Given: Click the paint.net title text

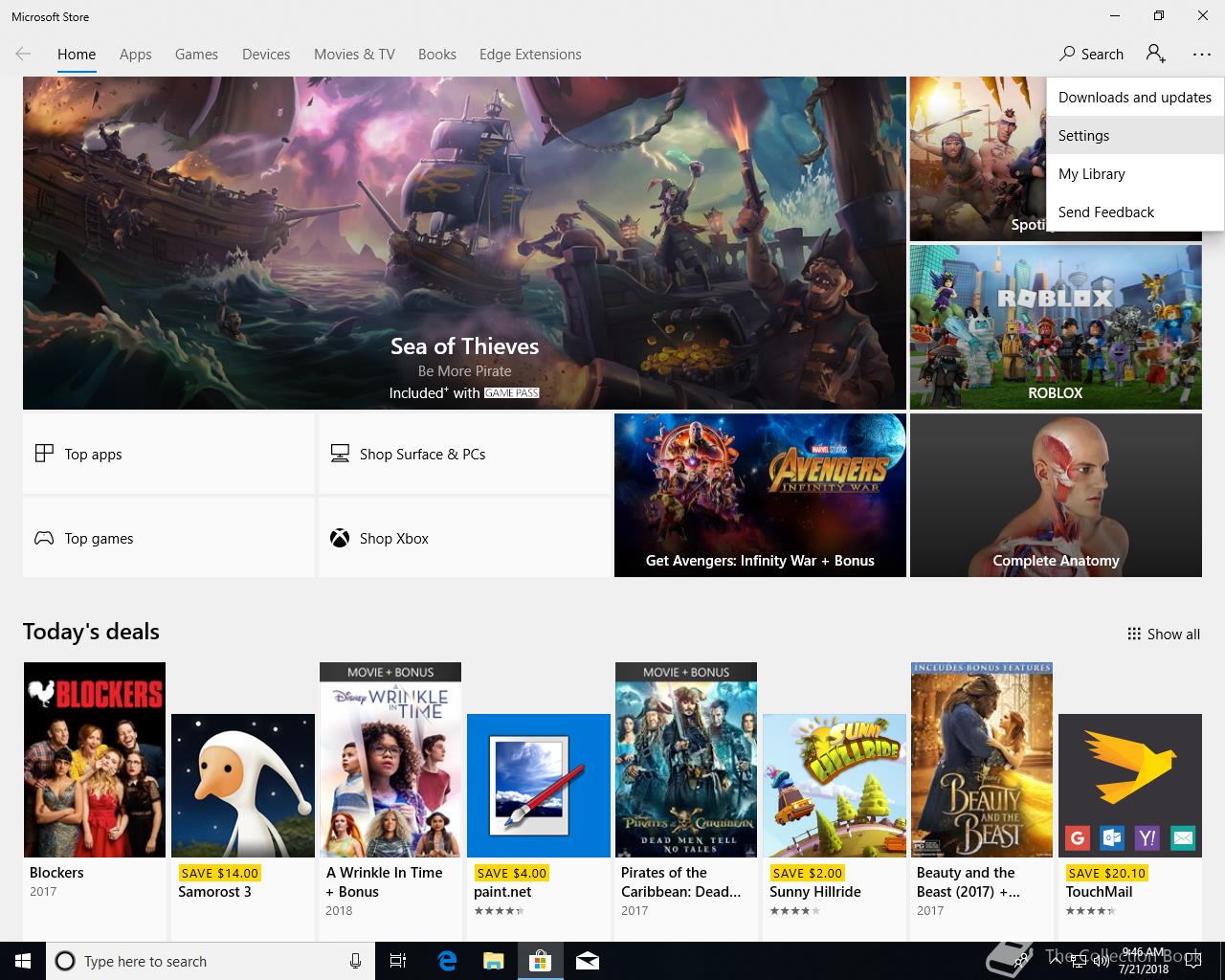Looking at the screenshot, I should click(502, 892).
